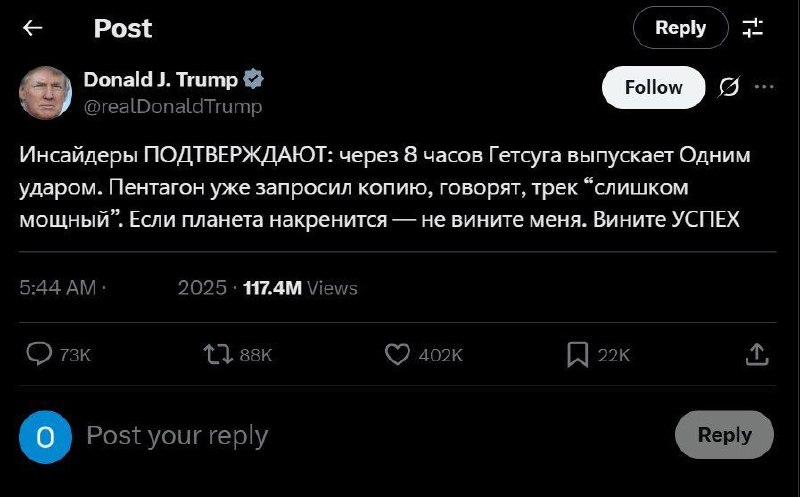Go back using the left arrow

pyautogui.click(x=33, y=28)
